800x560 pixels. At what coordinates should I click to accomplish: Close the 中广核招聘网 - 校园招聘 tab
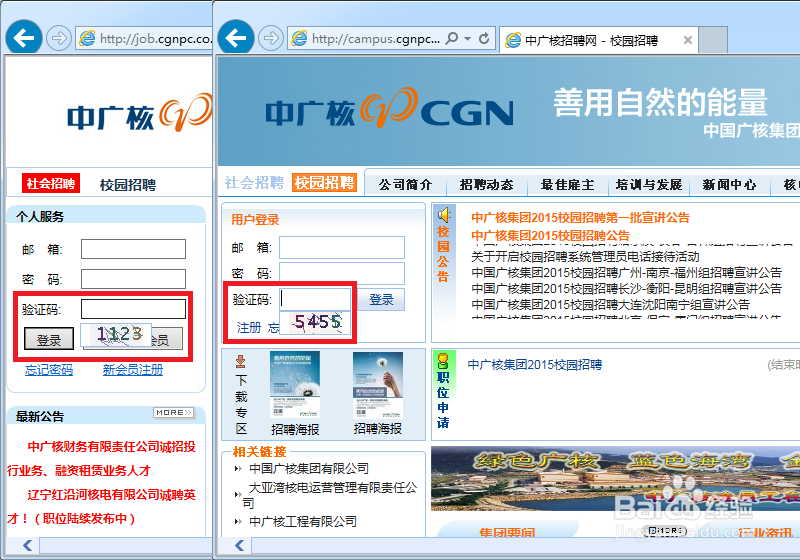(x=688, y=40)
